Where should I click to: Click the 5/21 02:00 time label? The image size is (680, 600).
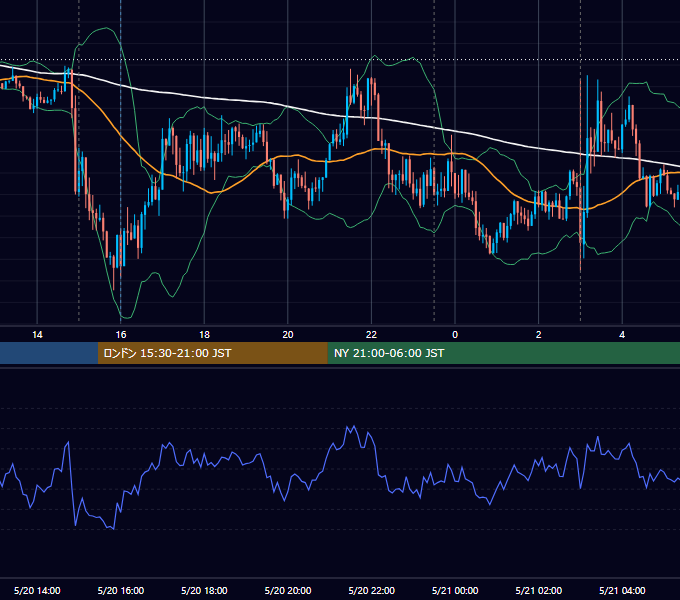539,590
